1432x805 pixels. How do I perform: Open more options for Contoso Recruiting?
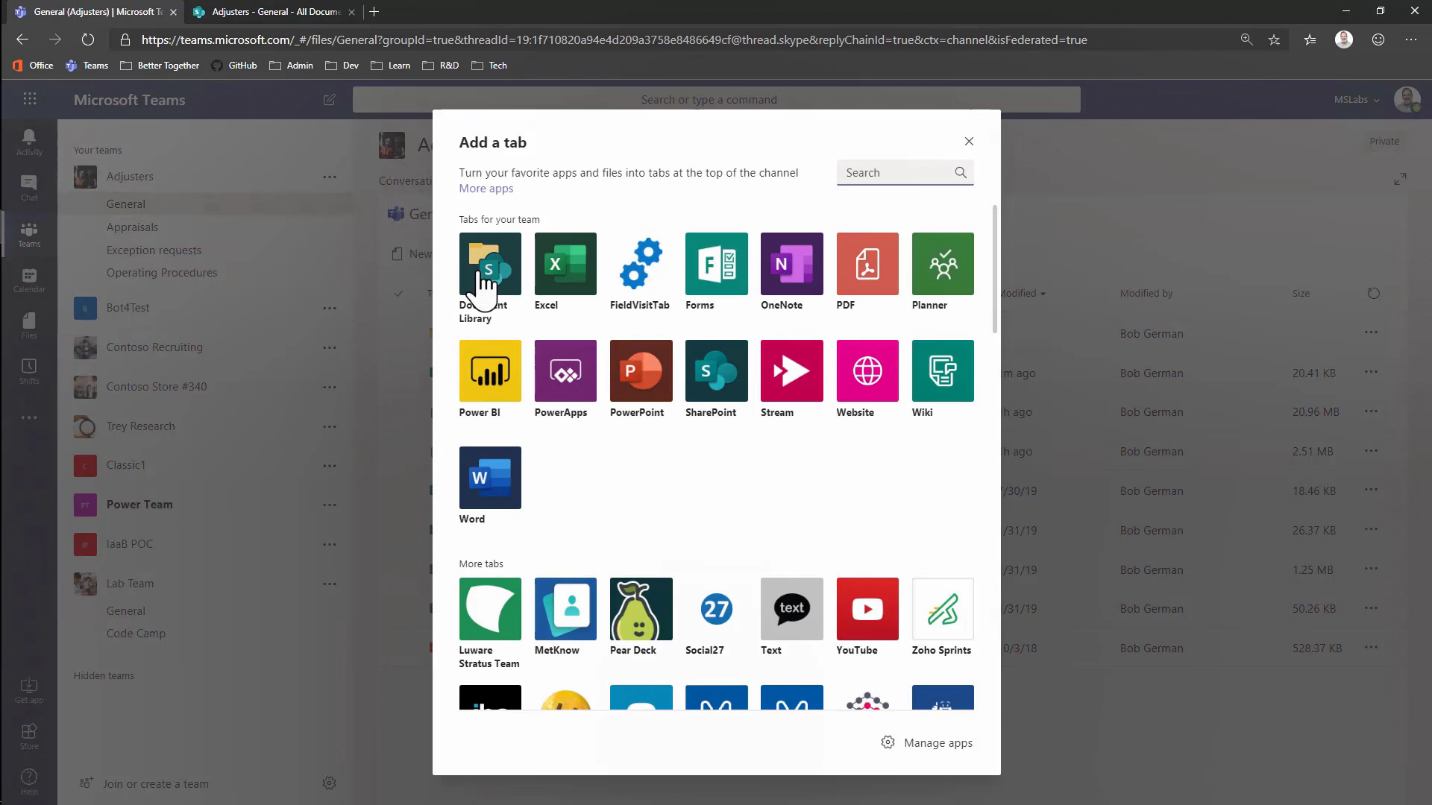[x=330, y=347]
